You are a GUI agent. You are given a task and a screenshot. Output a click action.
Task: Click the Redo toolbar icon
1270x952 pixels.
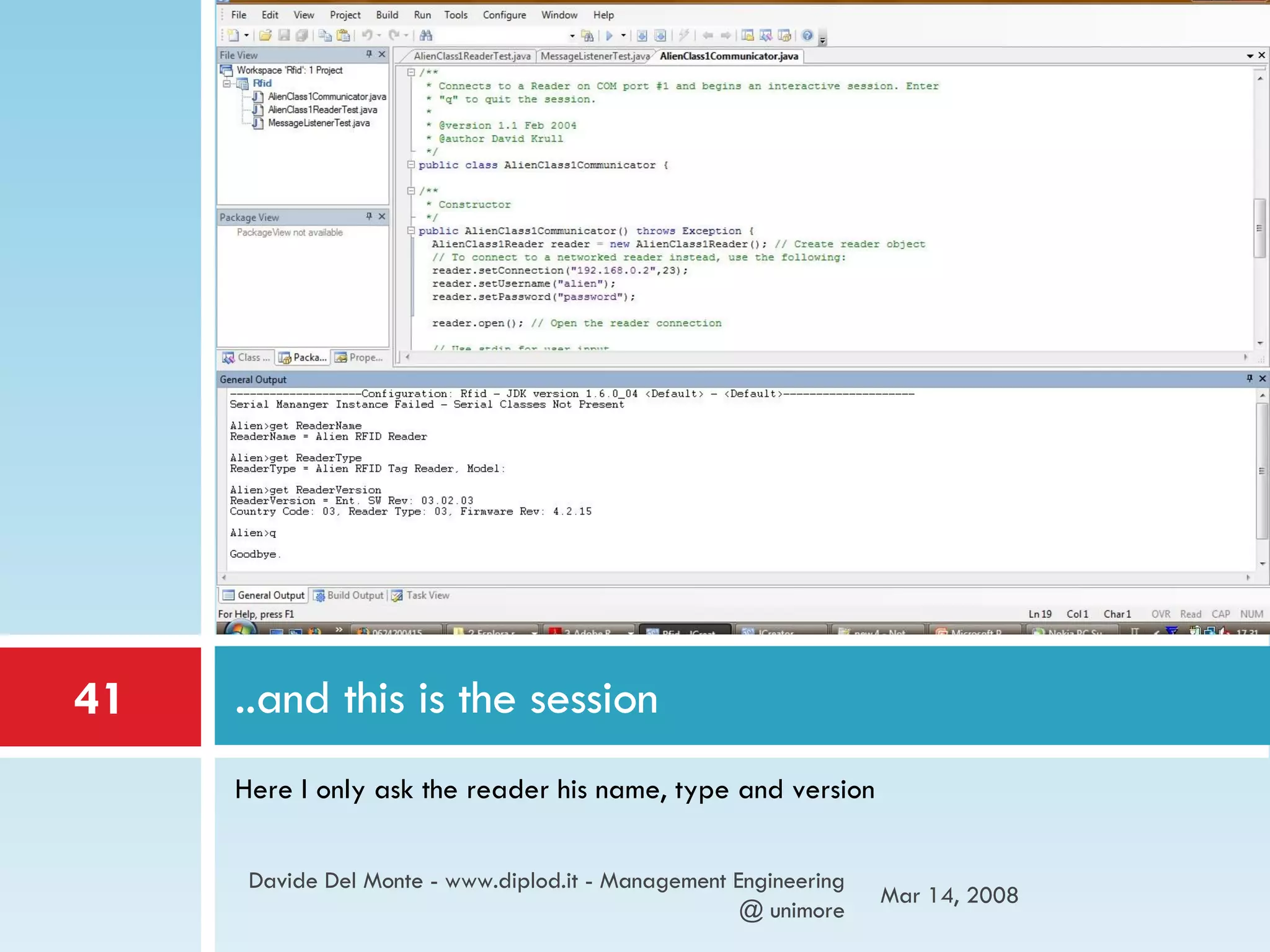(394, 35)
